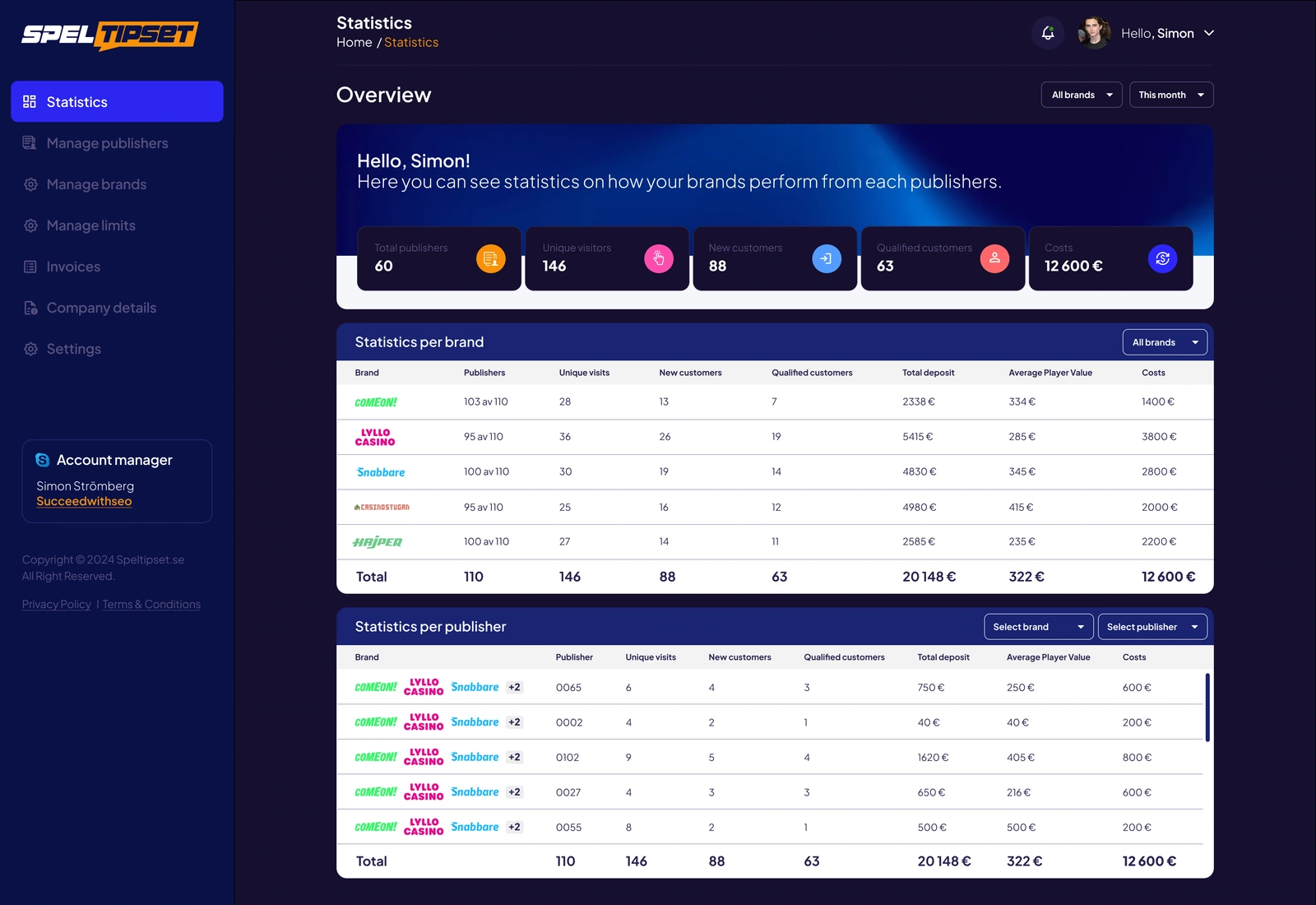
Task: Click the Speltipset logo
Action: click(x=110, y=35)
